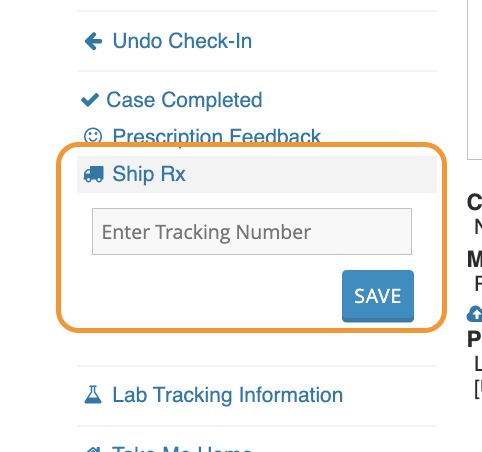Click the text box in the upper right
This screenshot has height=452, width=482.
(475, 80)
